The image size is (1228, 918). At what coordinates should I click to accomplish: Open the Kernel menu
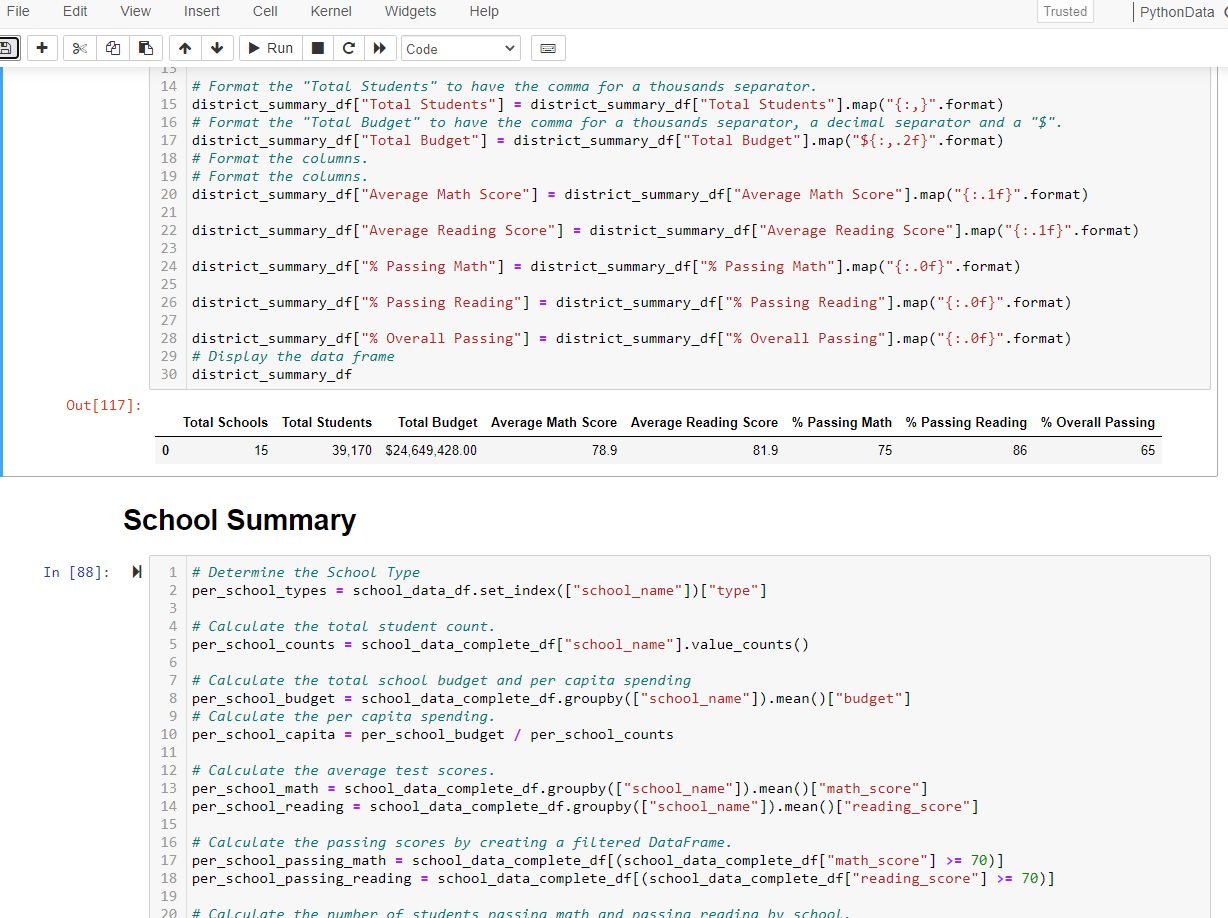pos(330,11)
